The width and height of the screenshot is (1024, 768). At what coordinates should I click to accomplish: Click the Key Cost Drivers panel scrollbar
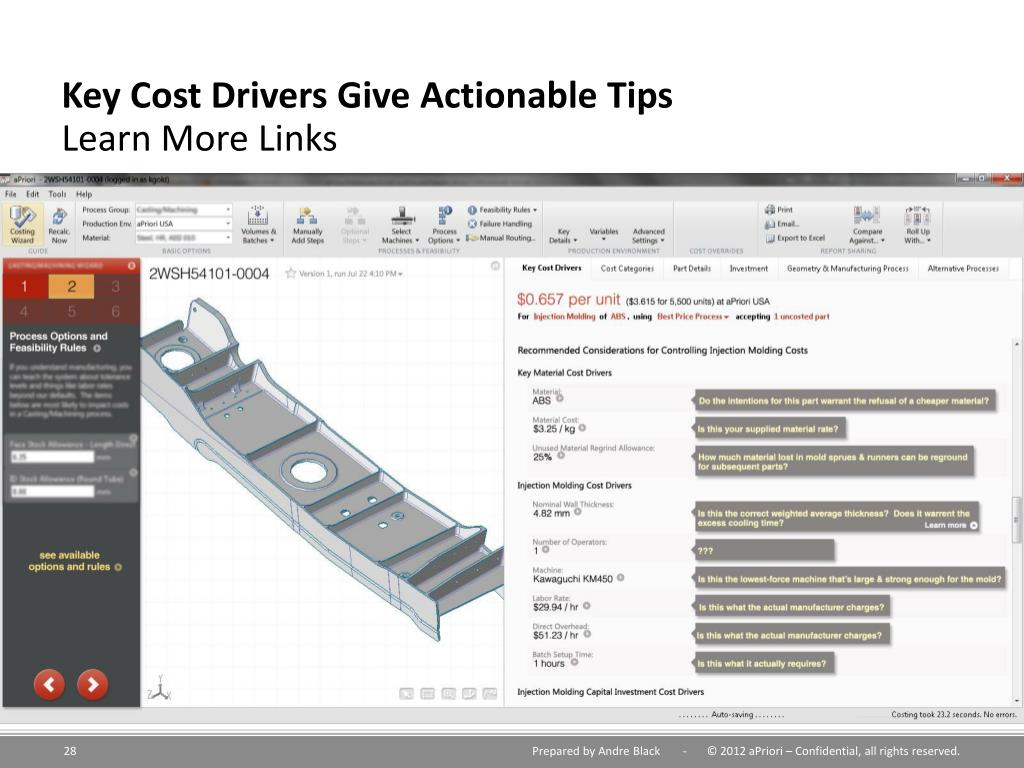(1016, 519)
